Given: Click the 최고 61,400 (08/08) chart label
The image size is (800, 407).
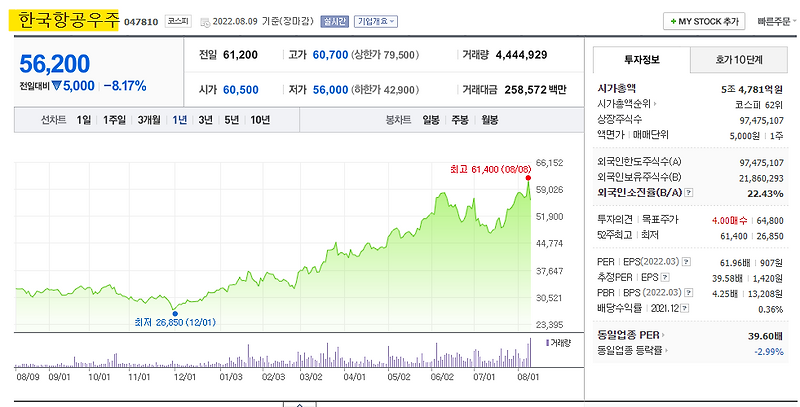Looking at the screenshot, I should 490,169.
